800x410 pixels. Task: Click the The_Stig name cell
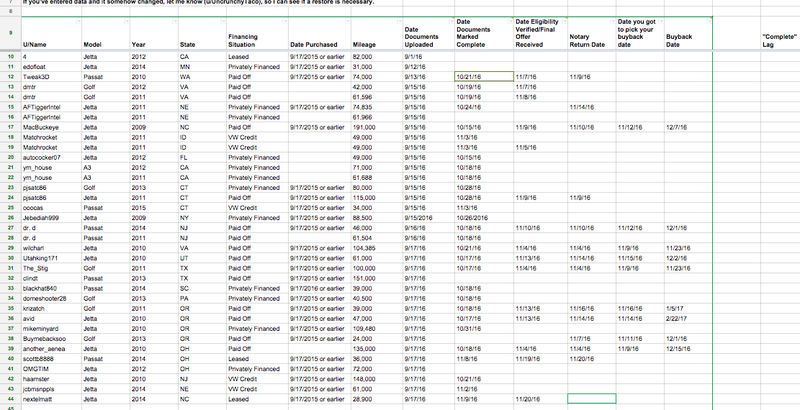51,268
